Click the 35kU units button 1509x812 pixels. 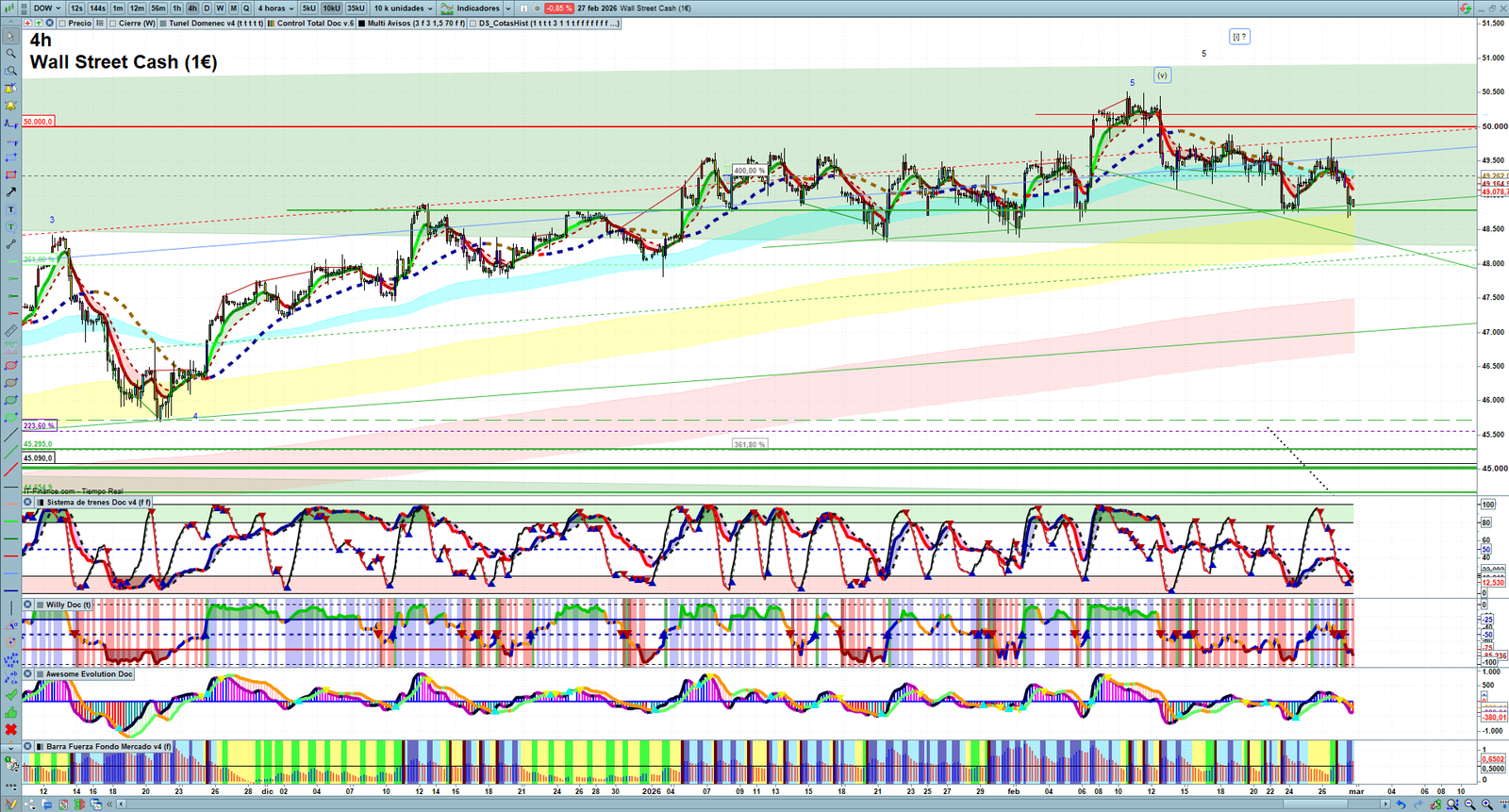tap(356, 8)
